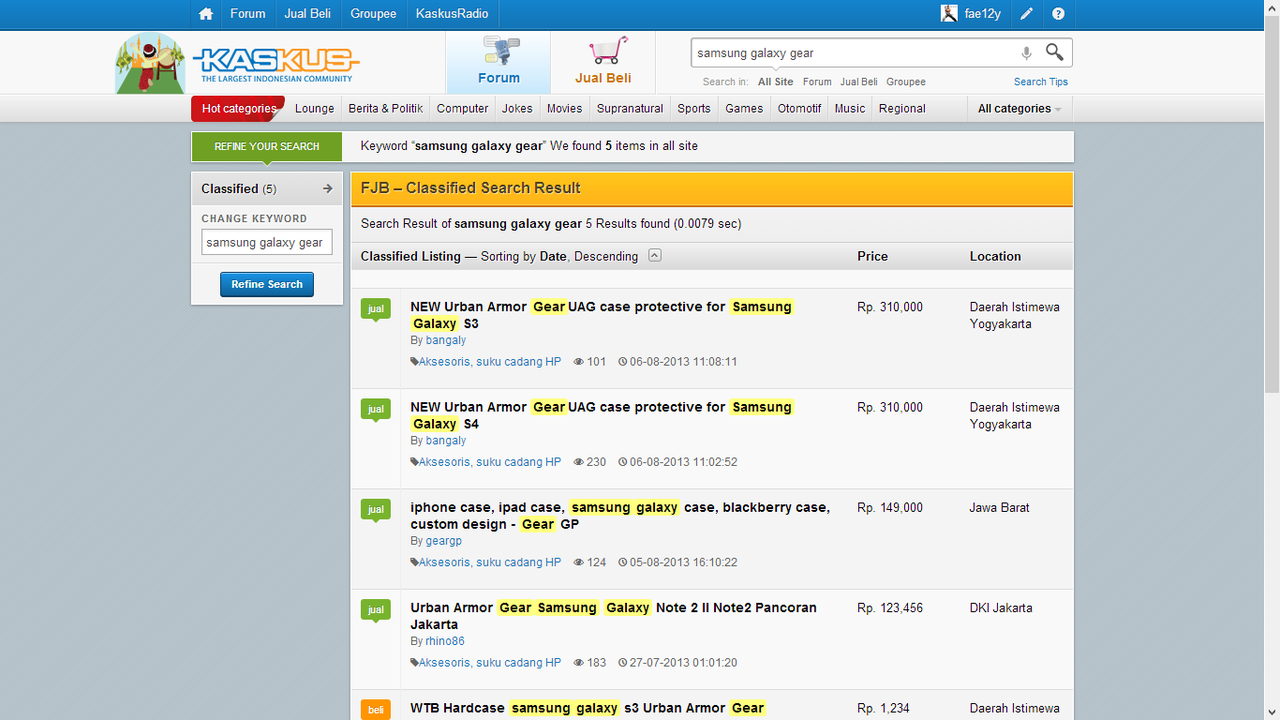Open Aksesoris tag on the Note 2 listing
Viewport: 1280px width, 720px height.
point(490,662)
